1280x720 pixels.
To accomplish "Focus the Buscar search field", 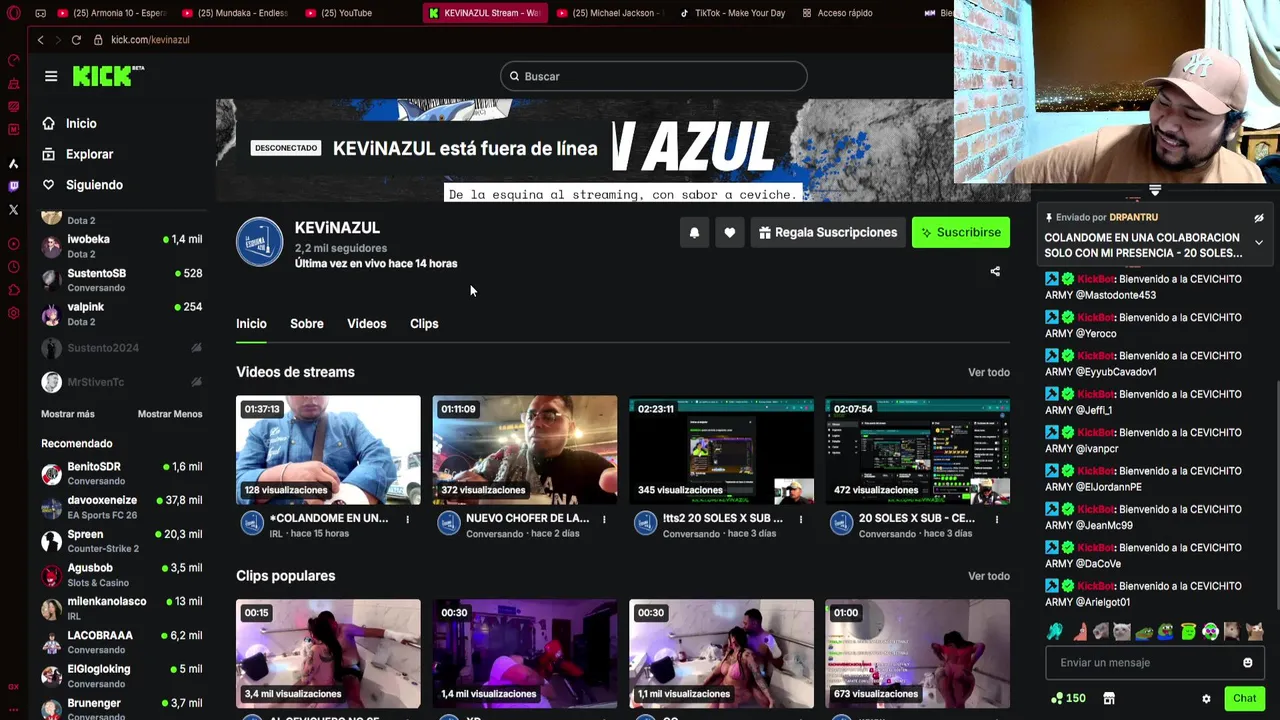I will coord(654,76).
